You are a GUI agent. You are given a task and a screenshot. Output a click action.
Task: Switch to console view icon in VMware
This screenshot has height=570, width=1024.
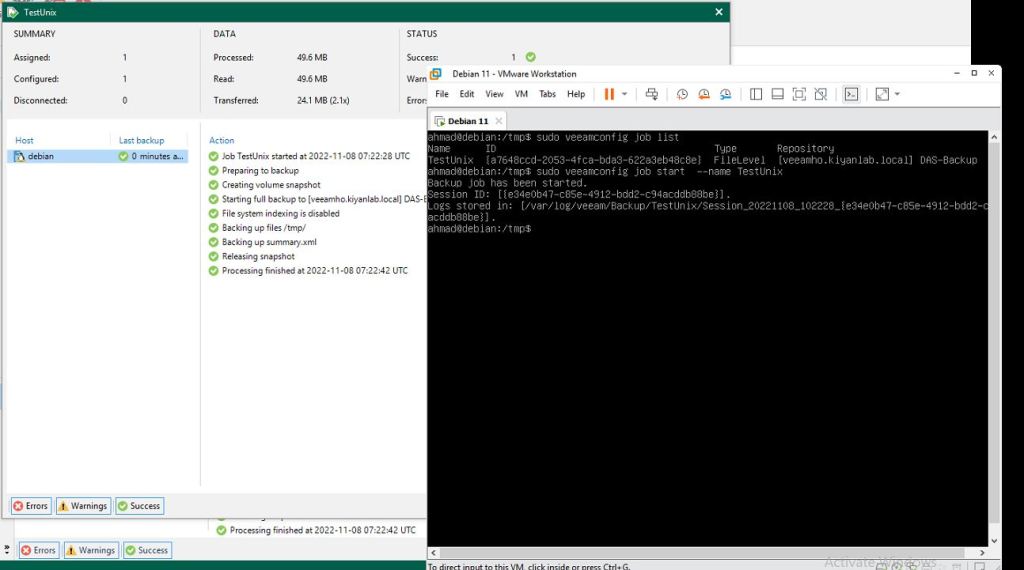851,94
